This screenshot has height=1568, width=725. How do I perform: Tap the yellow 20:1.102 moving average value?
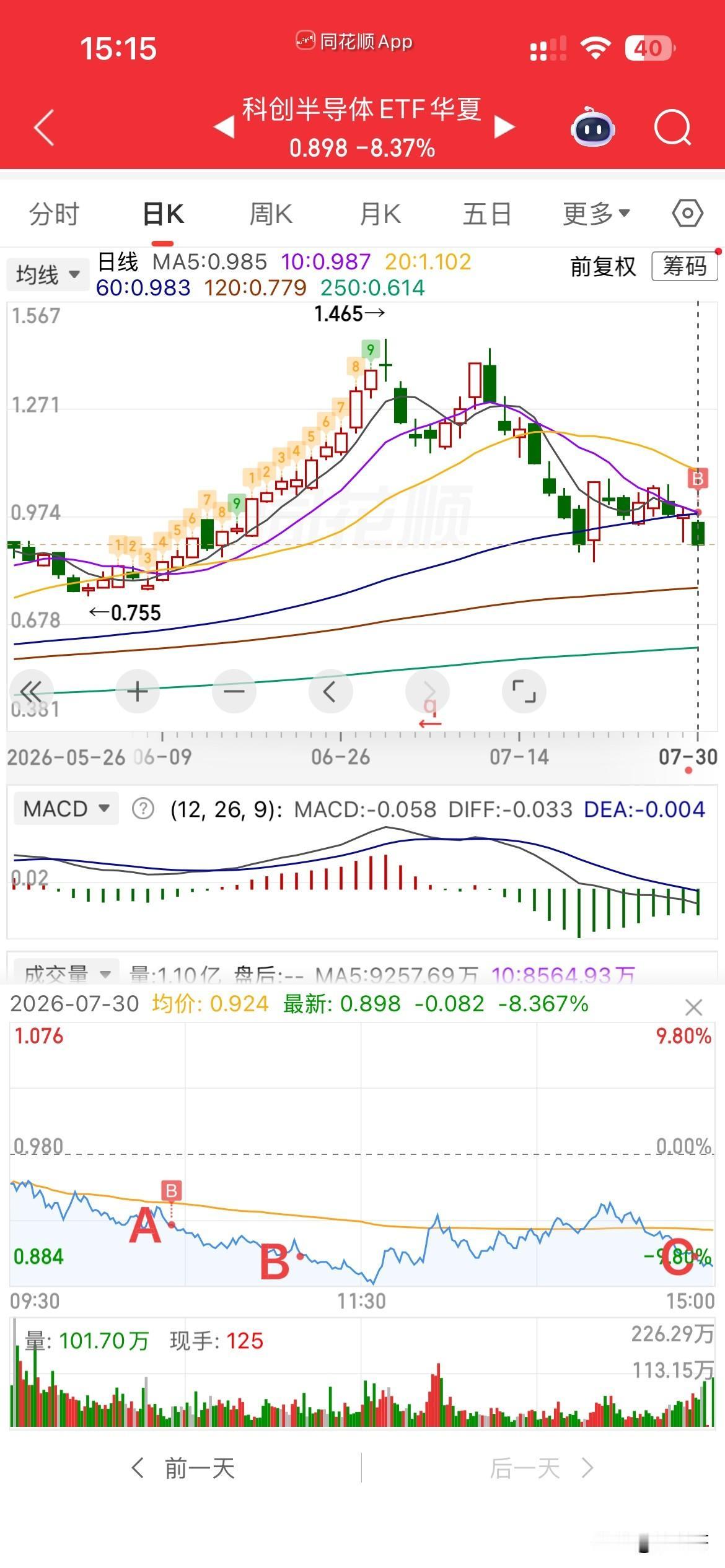tap(428, 262)
